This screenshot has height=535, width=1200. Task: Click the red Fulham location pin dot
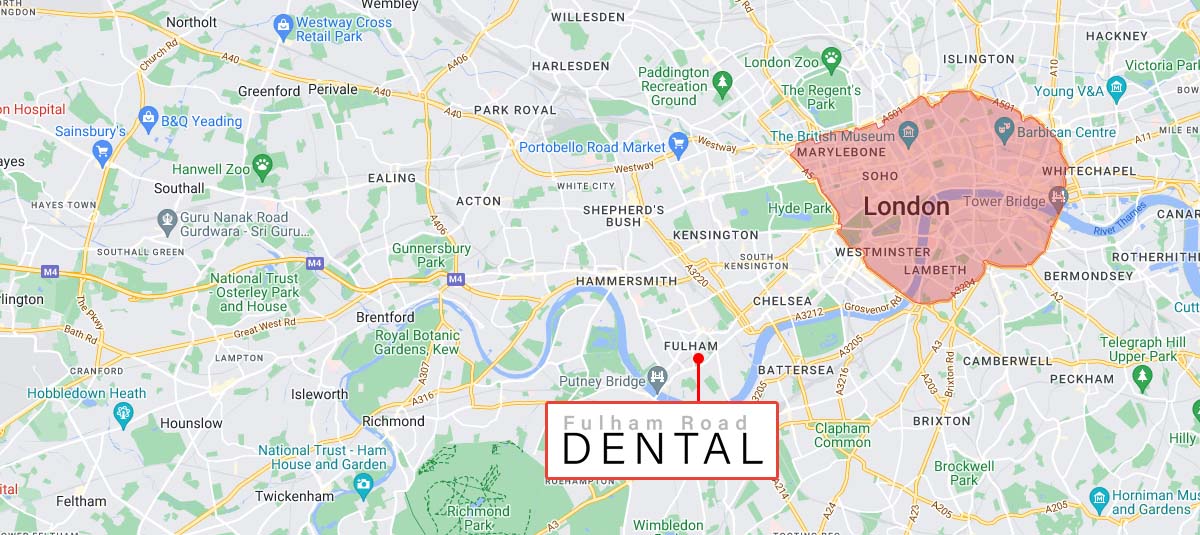tap(698, 358)
